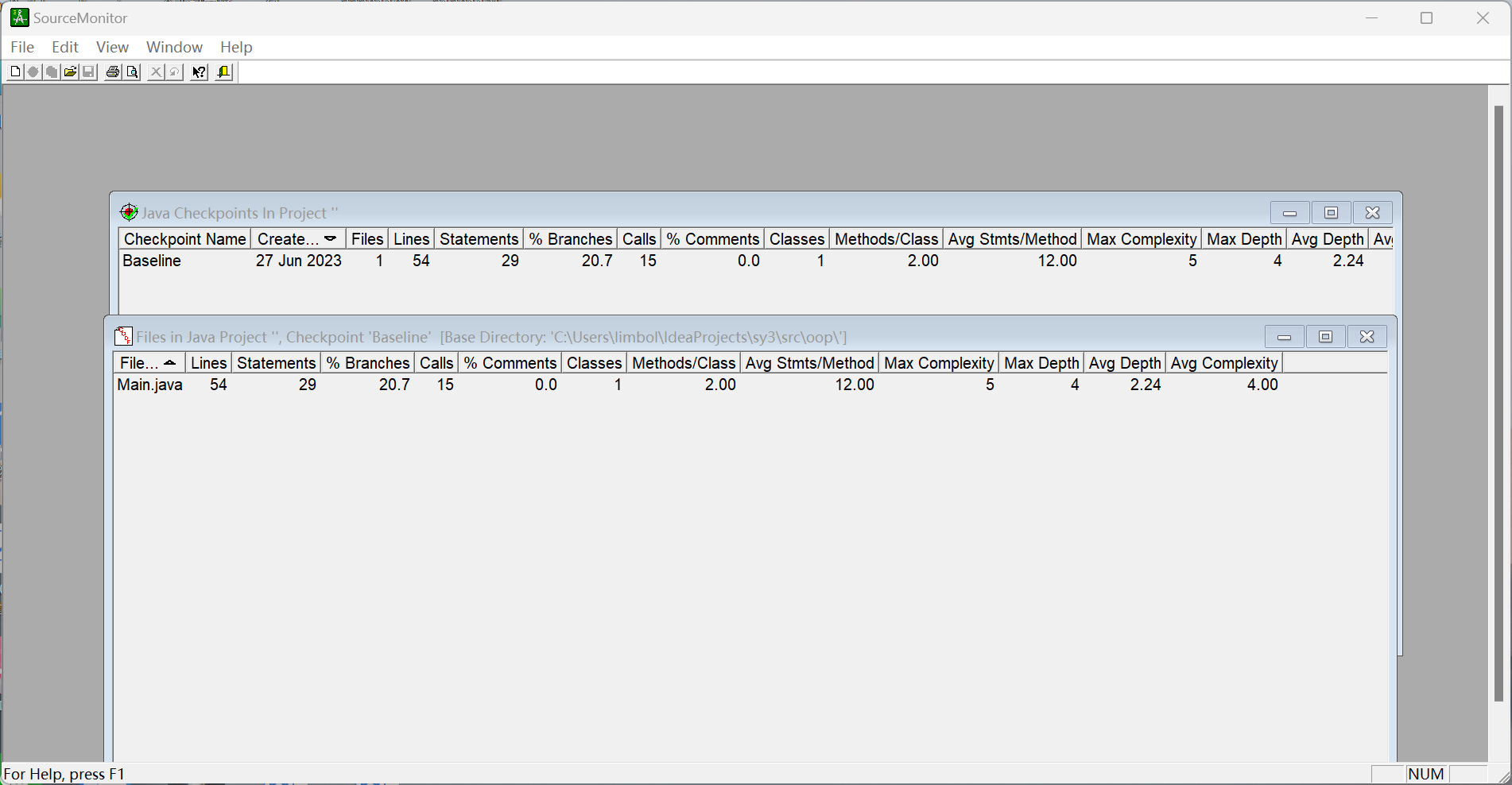Viewport: 1512px width, 785px height.
Task: Click the delete X toolbar icon
Action: tap(156, 72)
